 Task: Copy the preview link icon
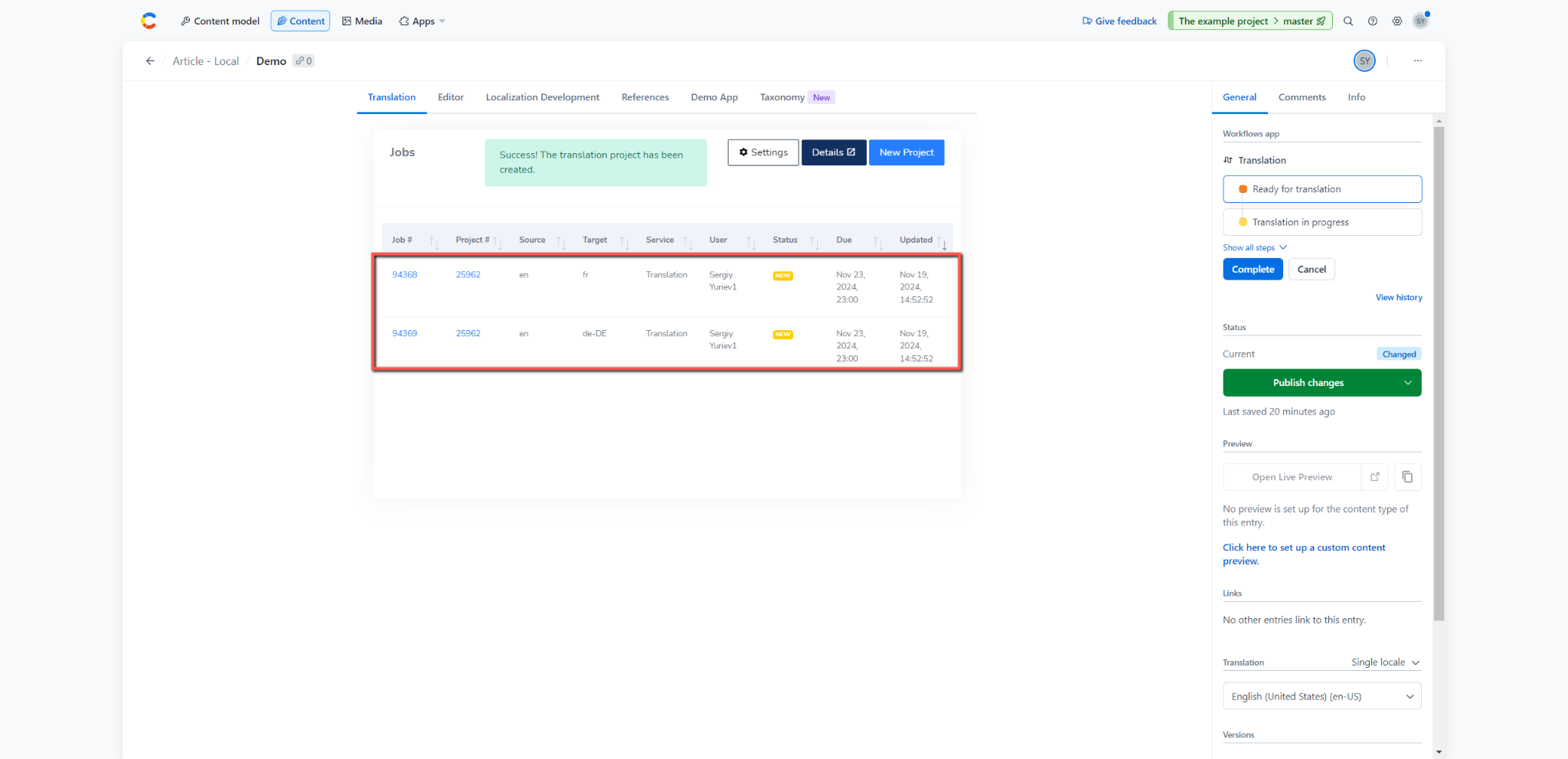coord(1407,477)
